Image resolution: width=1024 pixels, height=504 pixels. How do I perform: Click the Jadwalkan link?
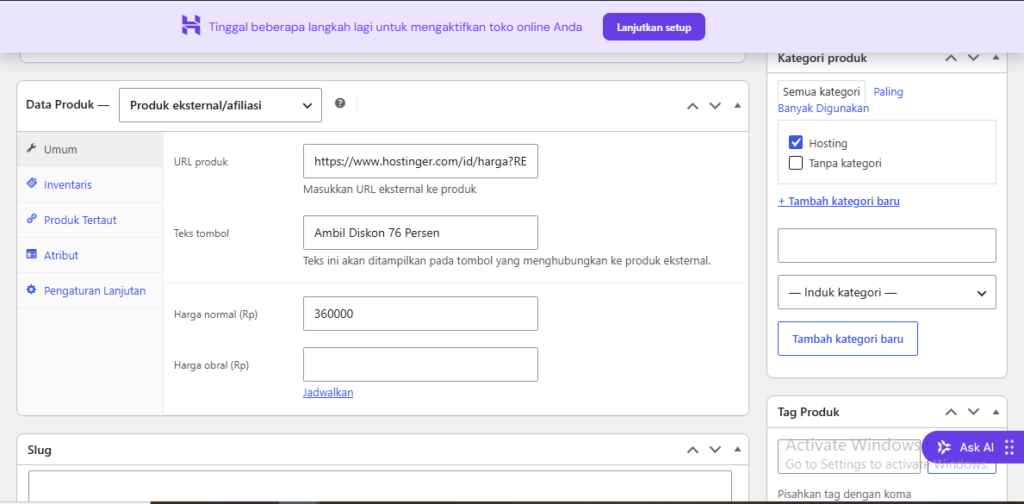(x=328, y=392)
